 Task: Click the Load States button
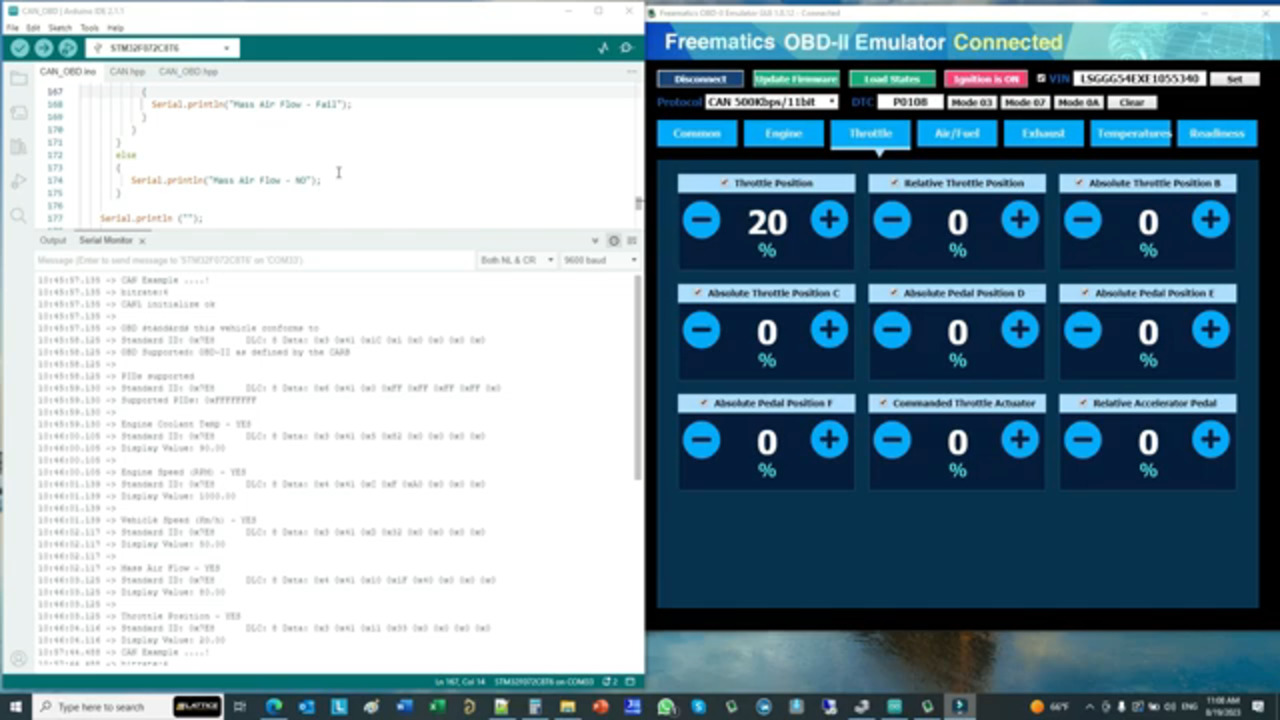892,79
